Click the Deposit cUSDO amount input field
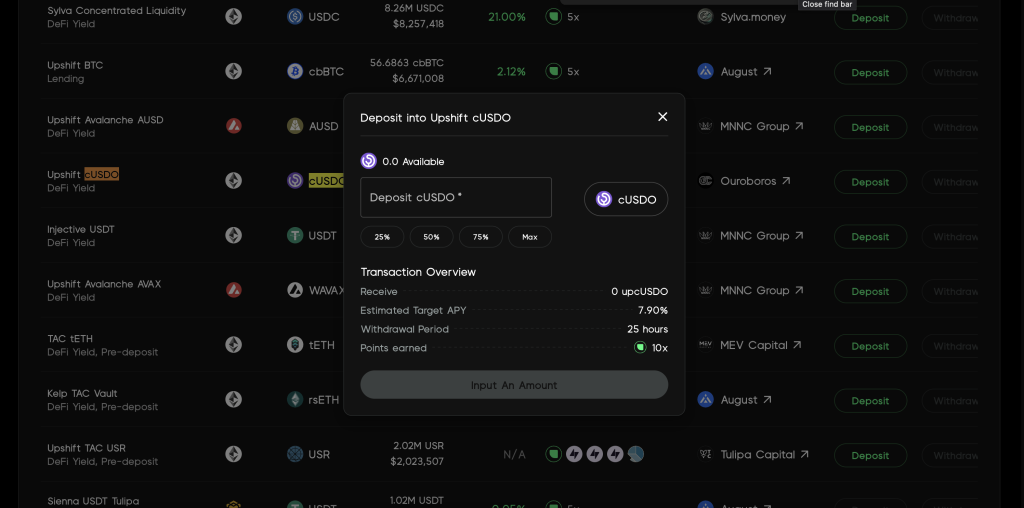This screenshot has width=1024, height=508. [456, 198]
